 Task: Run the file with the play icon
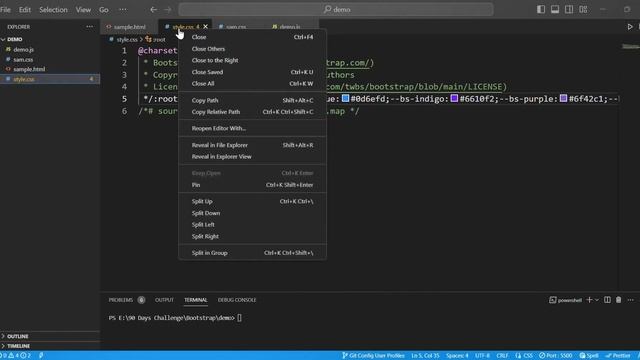(x=630, y=27)
